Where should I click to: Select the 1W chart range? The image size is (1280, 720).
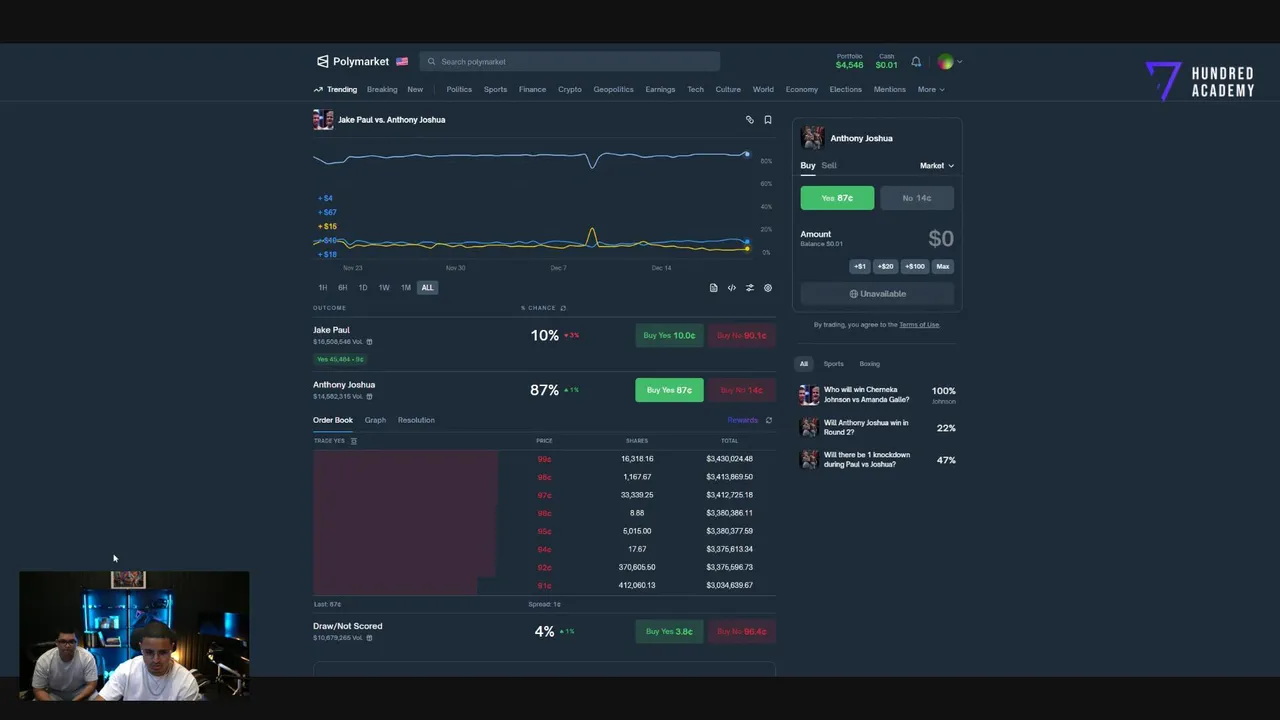click(384, 288)
